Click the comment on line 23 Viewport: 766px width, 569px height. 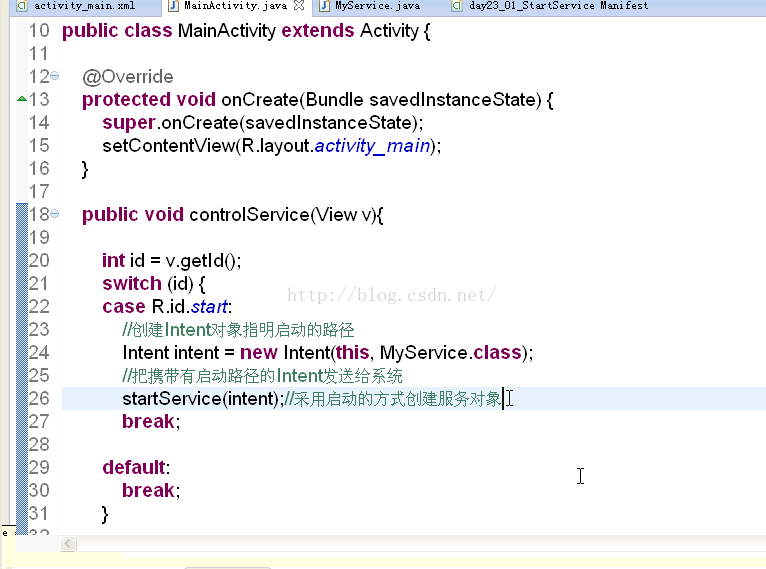[238, 330]
